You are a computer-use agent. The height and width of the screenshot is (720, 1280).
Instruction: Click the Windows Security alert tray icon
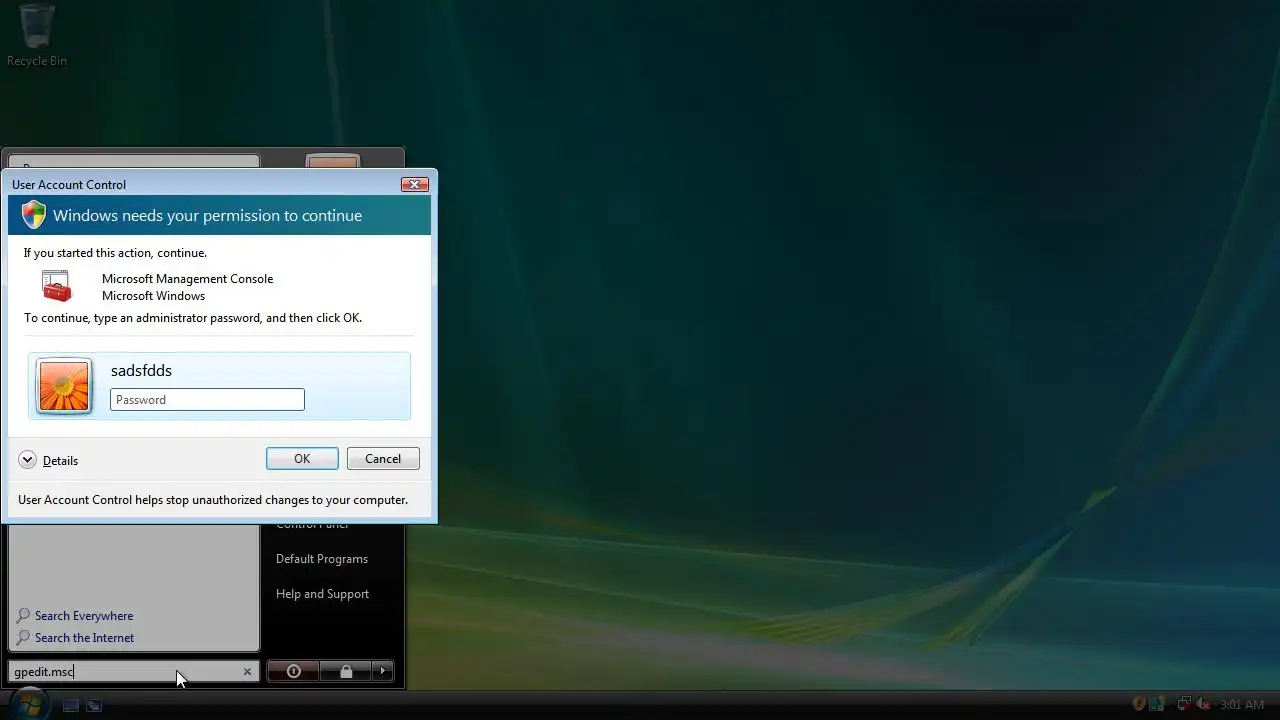click(x=1138, y=704)
